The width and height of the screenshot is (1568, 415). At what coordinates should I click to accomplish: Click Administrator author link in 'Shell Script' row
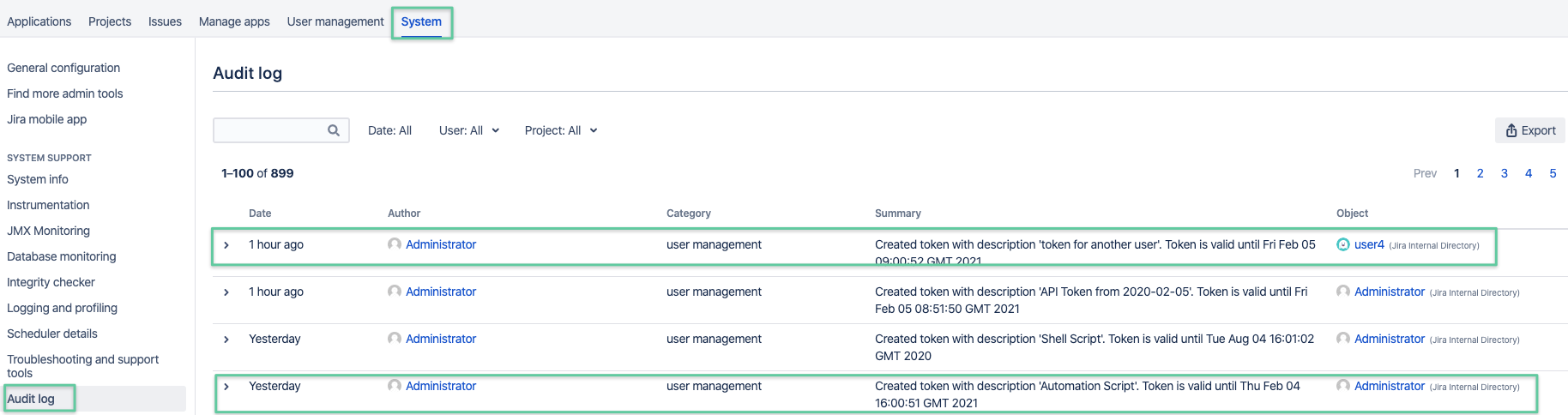point(441,339)
